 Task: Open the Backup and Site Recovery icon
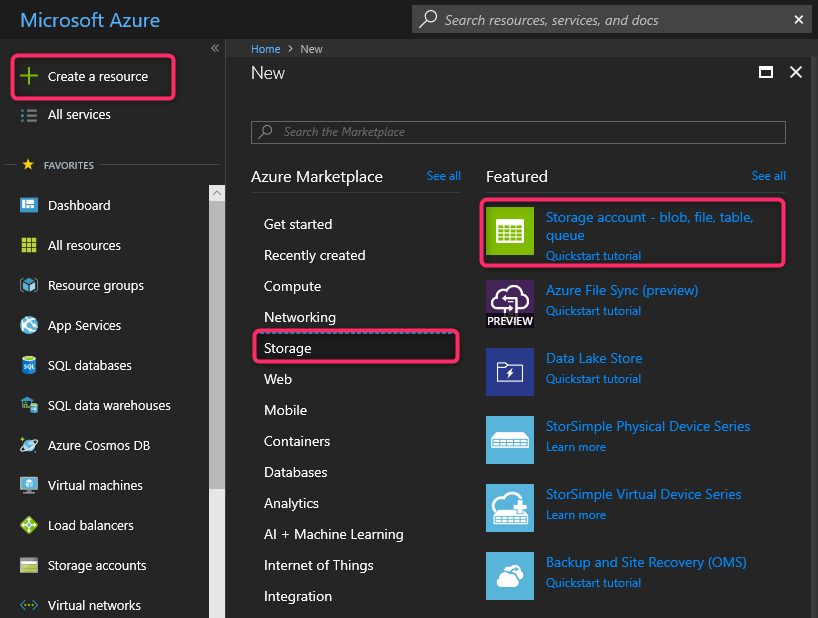click(510, 576)
